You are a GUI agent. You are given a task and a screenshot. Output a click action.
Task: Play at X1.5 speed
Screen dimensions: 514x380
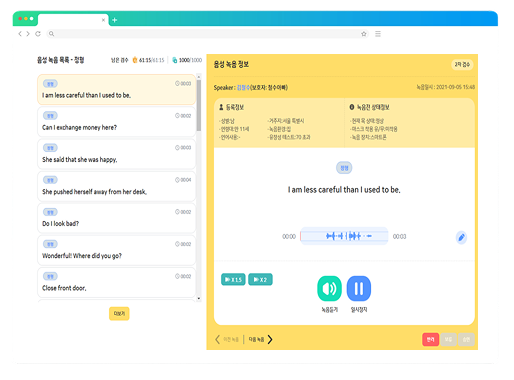[x=233, y=279]
